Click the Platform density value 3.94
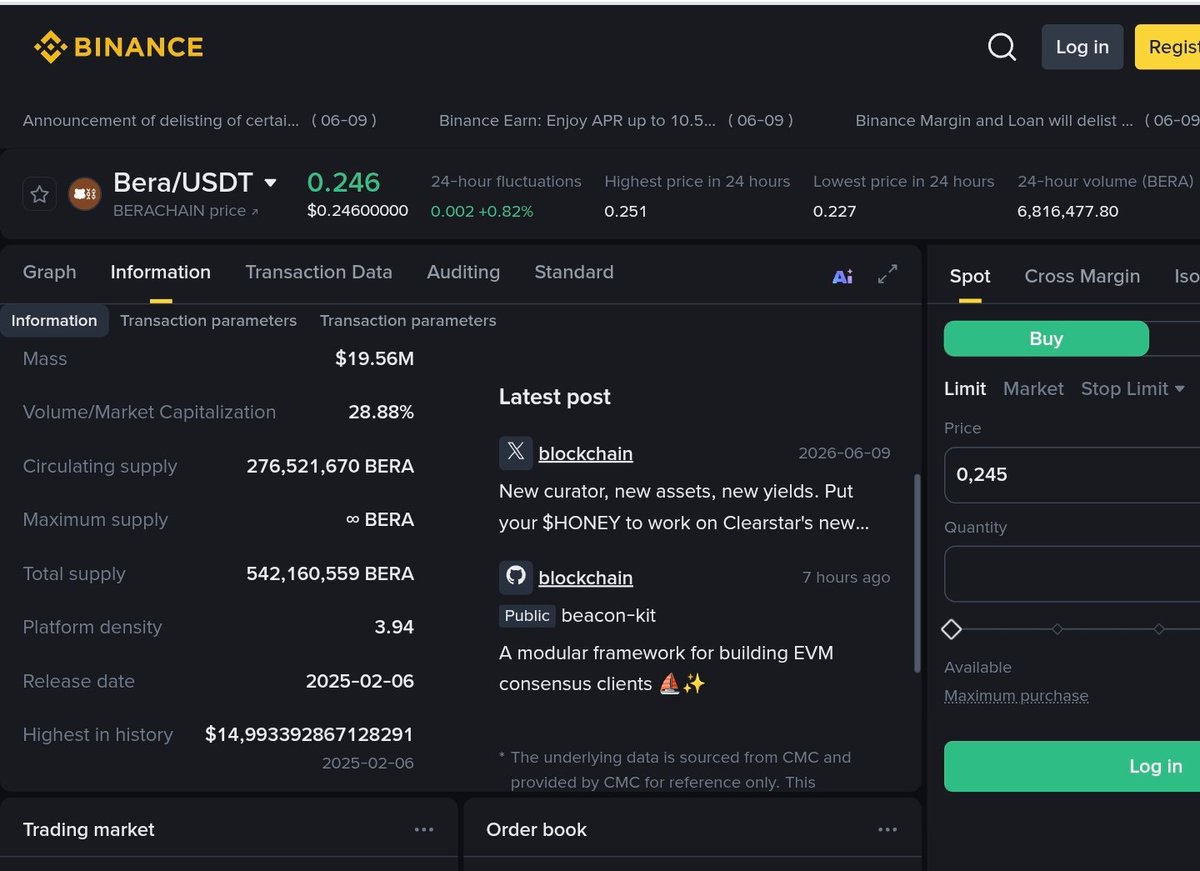Image resolution: width=1200 pixels, height=871 pixels. (x=394, y=627)
